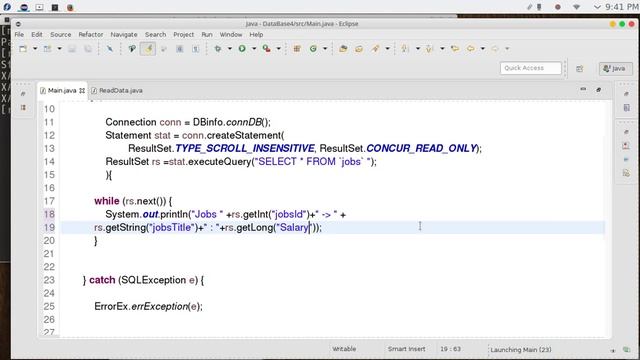Open the Back history dropdown arrow
640x360 pixels.
point(482,49)
